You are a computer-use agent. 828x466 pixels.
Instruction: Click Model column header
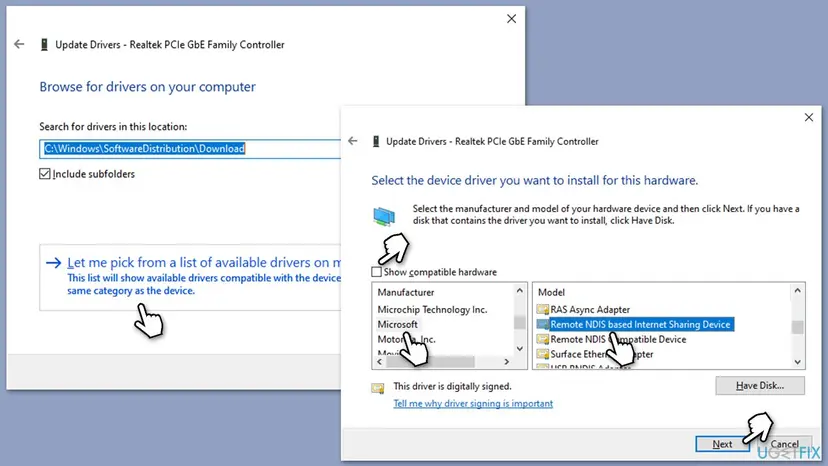pyautogui.click(x=551, y=292)
